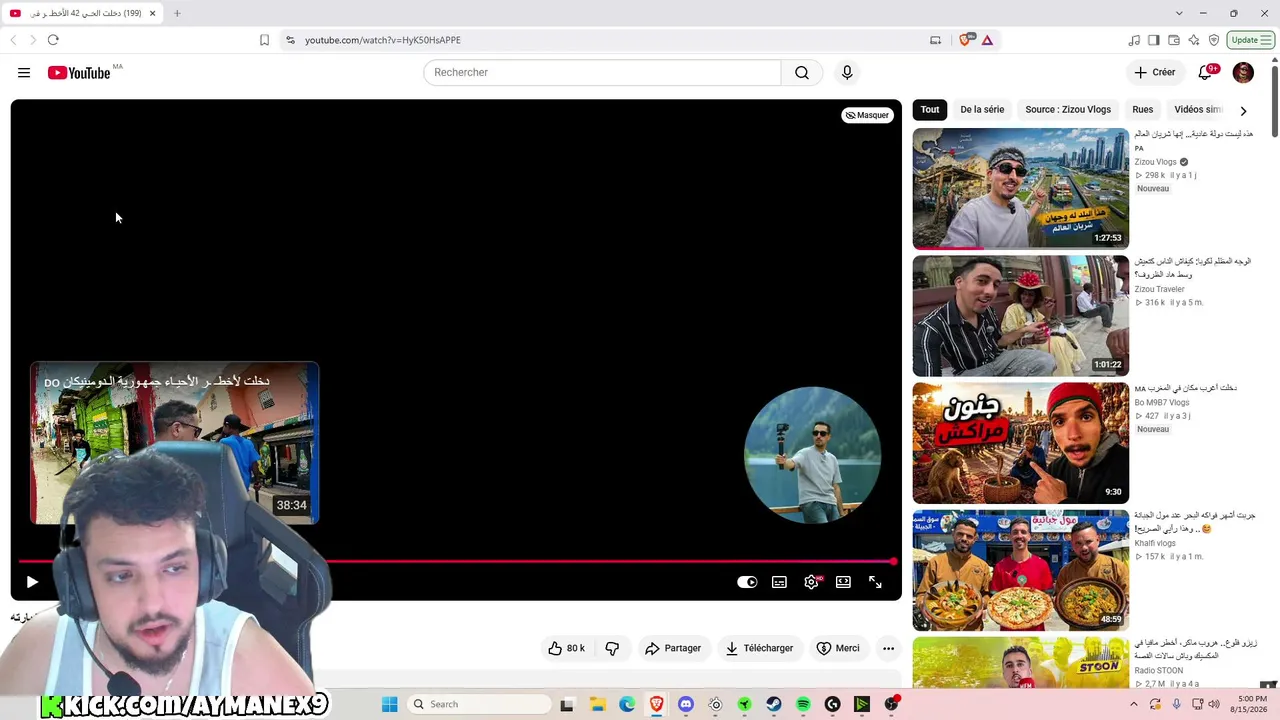The height and width of the screenshot is (720, 1280).
Task: Select Source : Zizou Vlogs chip
Action: [x=1068, y=110]
